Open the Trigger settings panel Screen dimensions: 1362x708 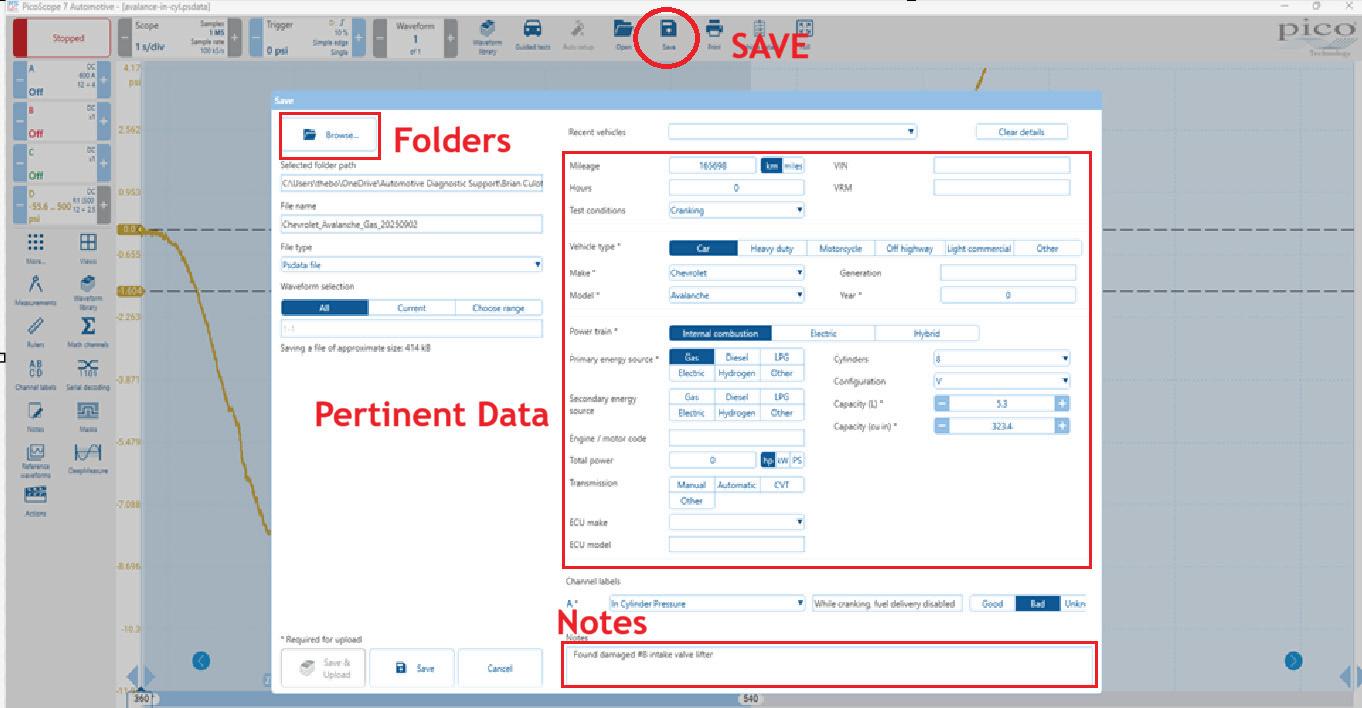point(305,38)
